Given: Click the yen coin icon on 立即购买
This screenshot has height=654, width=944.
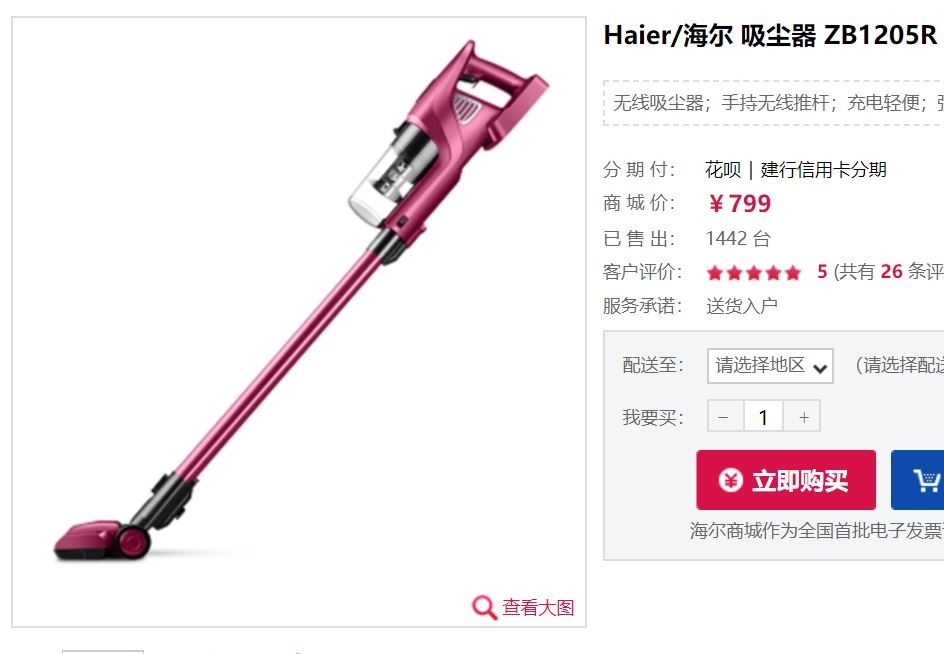Looking at the screenshot, I should pyautogui.click(x=730, y=480).
